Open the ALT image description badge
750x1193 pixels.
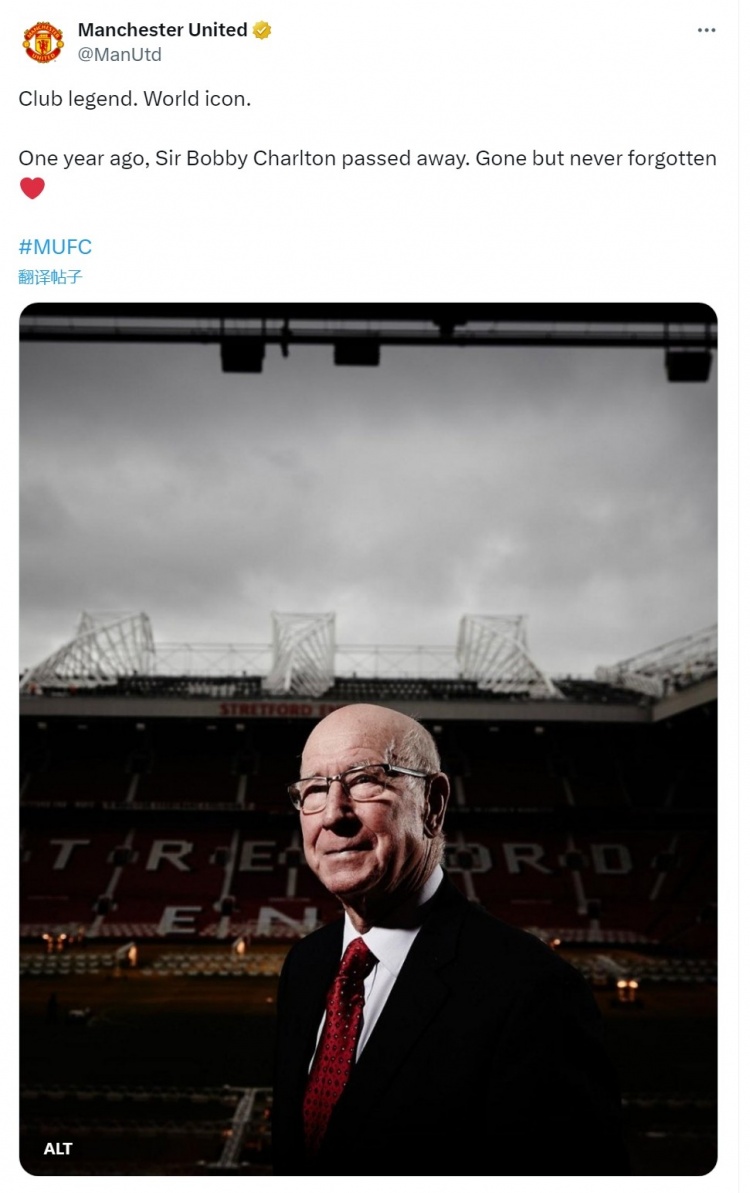pos(58,1149)
